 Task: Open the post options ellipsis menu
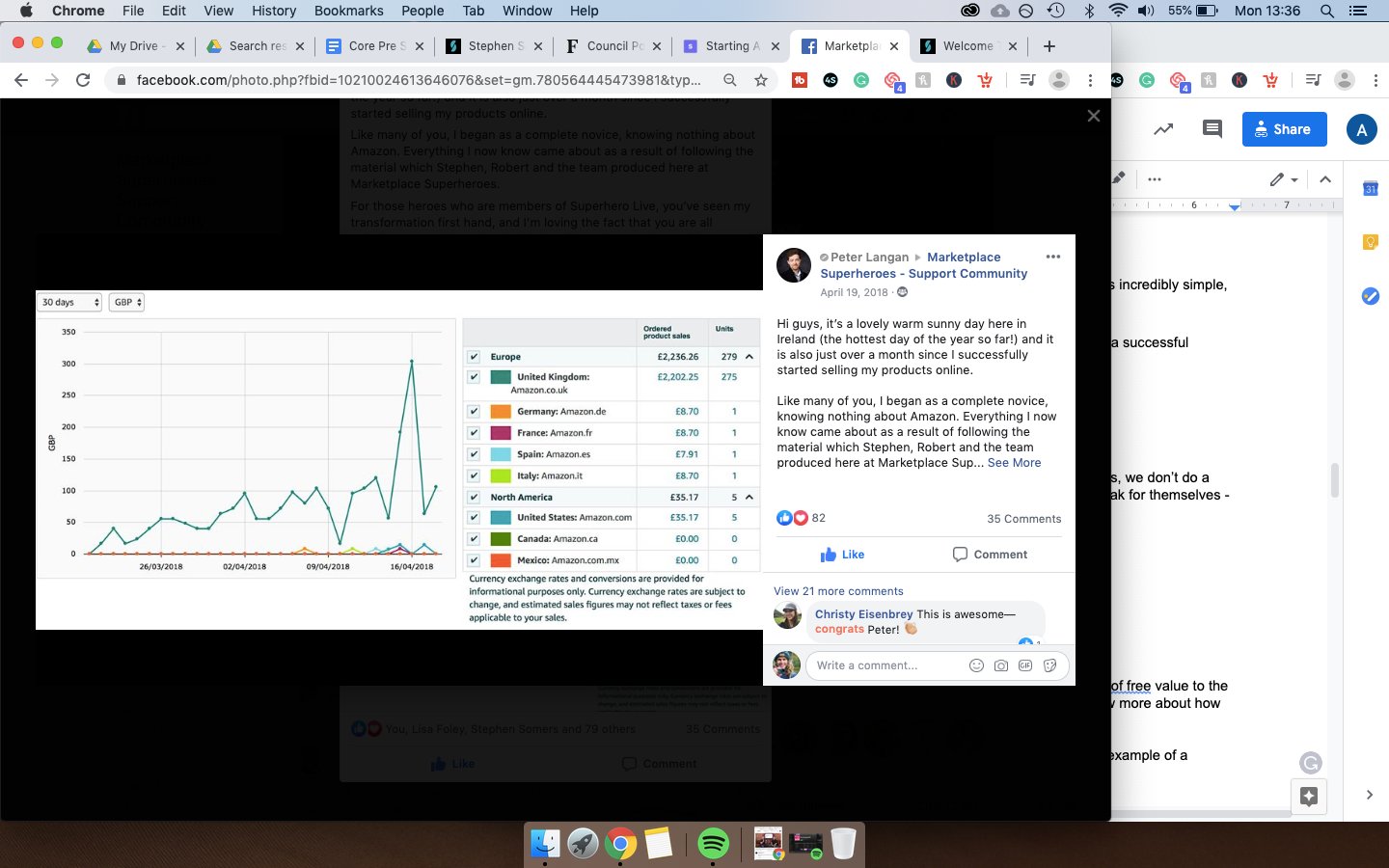1052,257
